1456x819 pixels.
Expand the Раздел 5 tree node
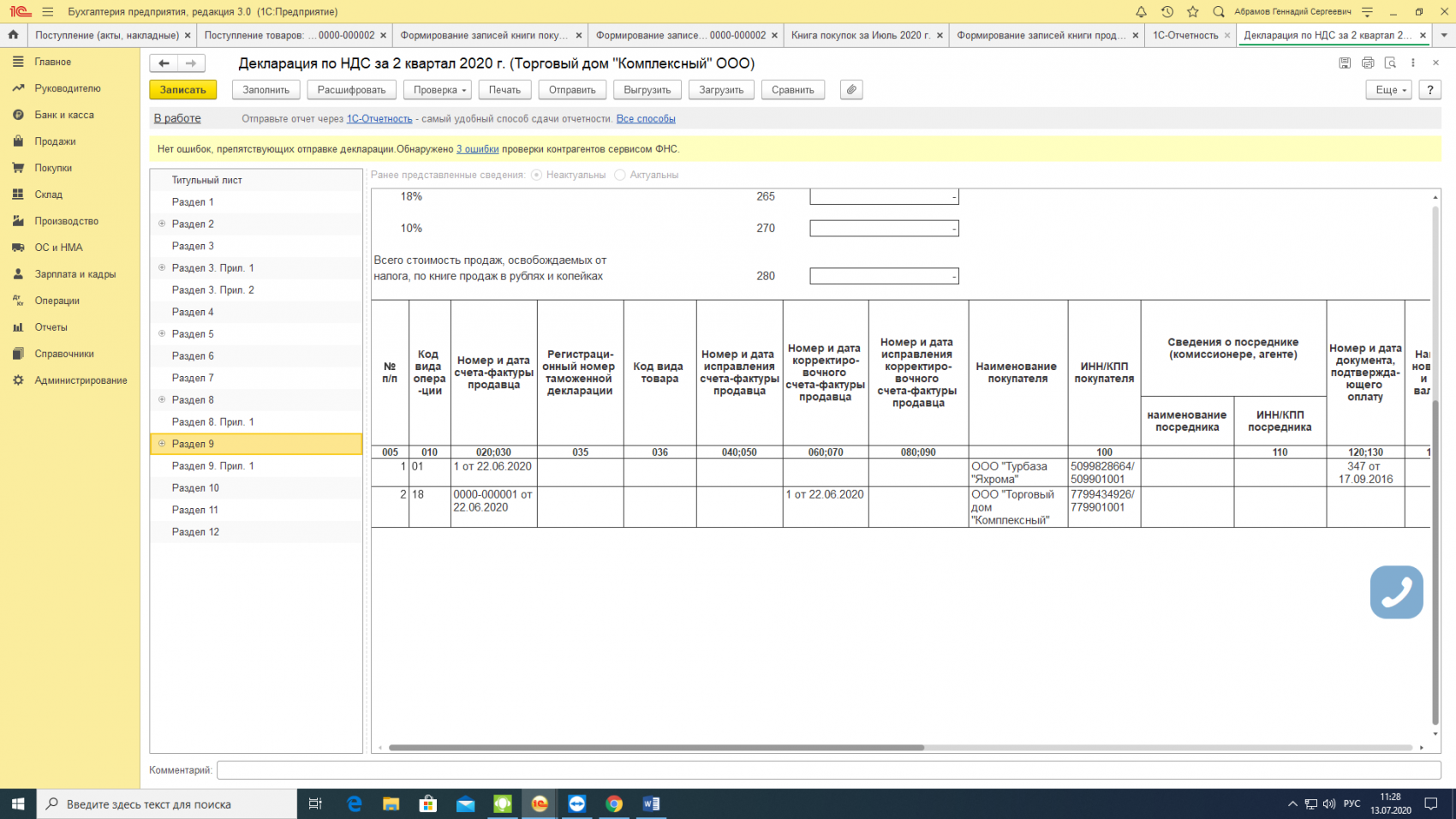(x=162, y=334)
